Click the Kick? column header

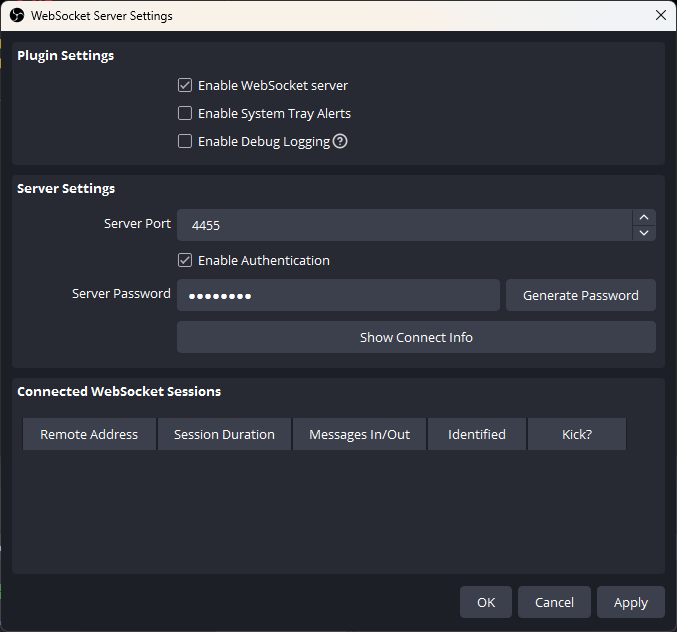[577, 434]
